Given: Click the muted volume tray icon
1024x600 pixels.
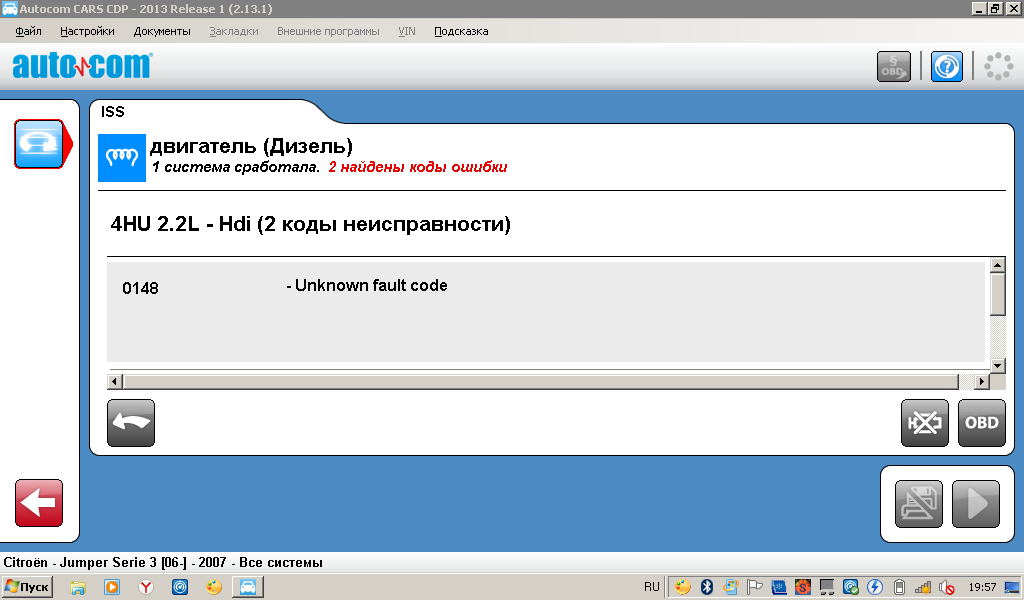Looking at the screenshot, I should tap(946, 587).
